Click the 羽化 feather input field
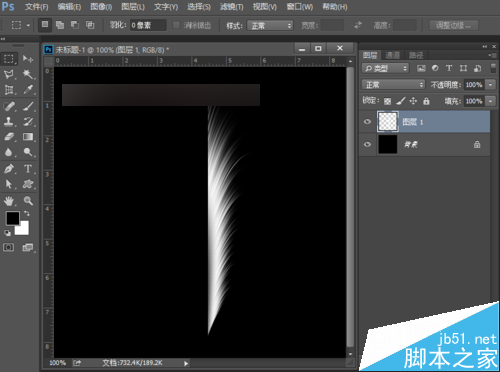 tap(148, 25)
